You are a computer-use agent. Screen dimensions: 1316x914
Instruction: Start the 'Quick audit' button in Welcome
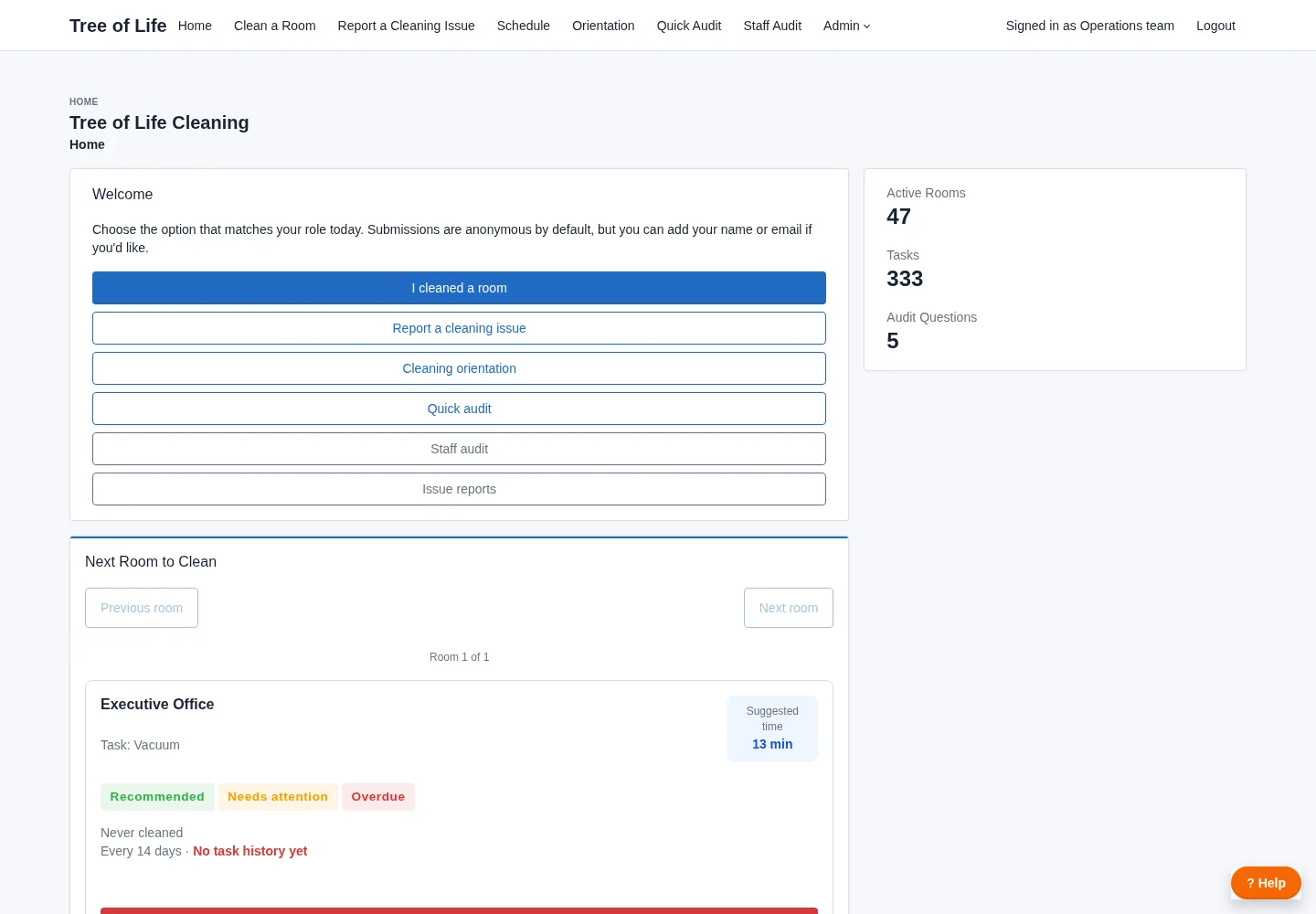tap(459, 409)
